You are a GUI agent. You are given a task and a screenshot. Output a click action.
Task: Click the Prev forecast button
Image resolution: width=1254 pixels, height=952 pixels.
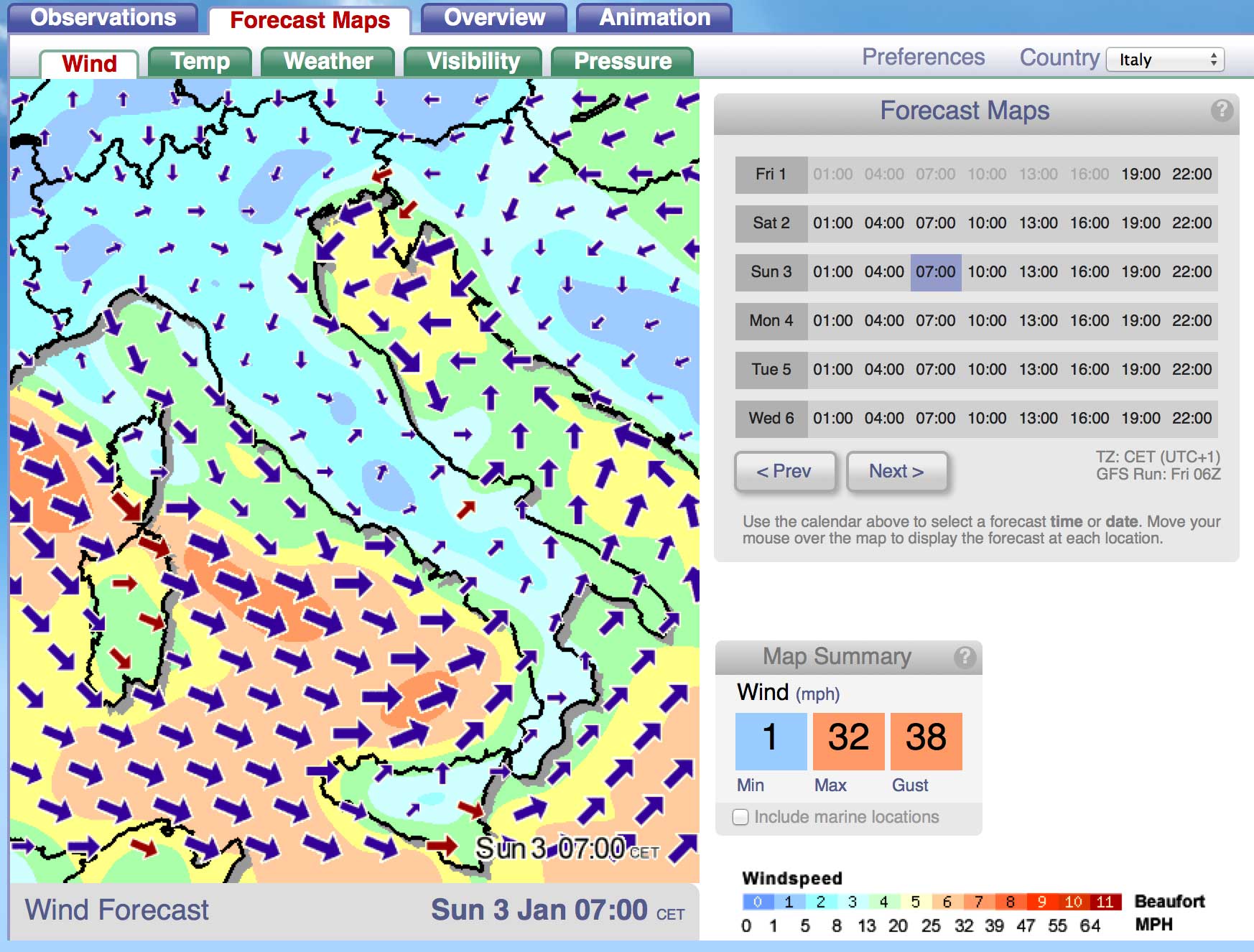point(784,472)
